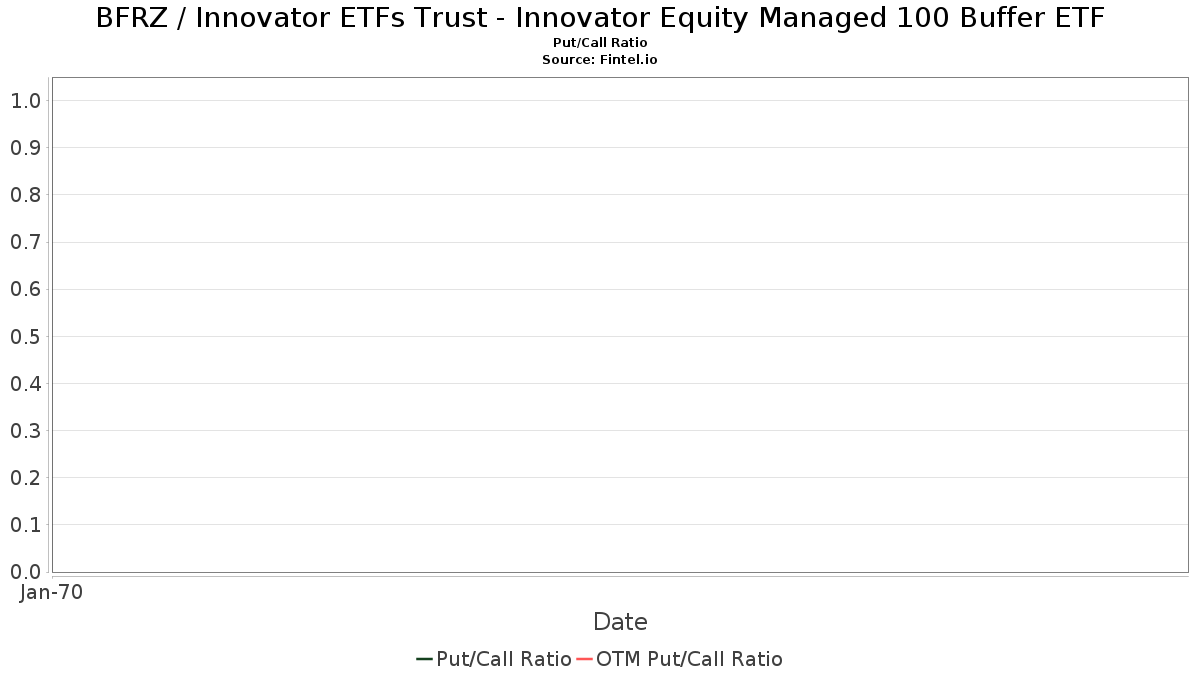The width and height of the screenshot is (1200, 675).
Task: Click the 0.5 y-axis label
Action: click(25, 337)
